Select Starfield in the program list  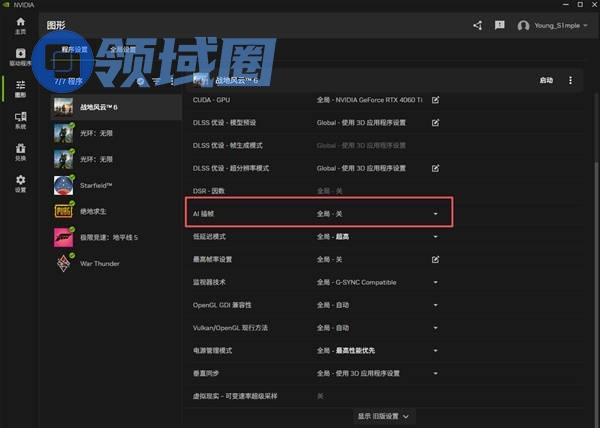point(97,185)
